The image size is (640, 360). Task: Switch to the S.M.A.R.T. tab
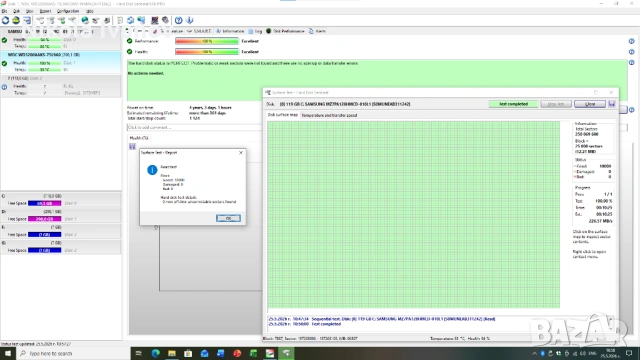click(199, 31)
